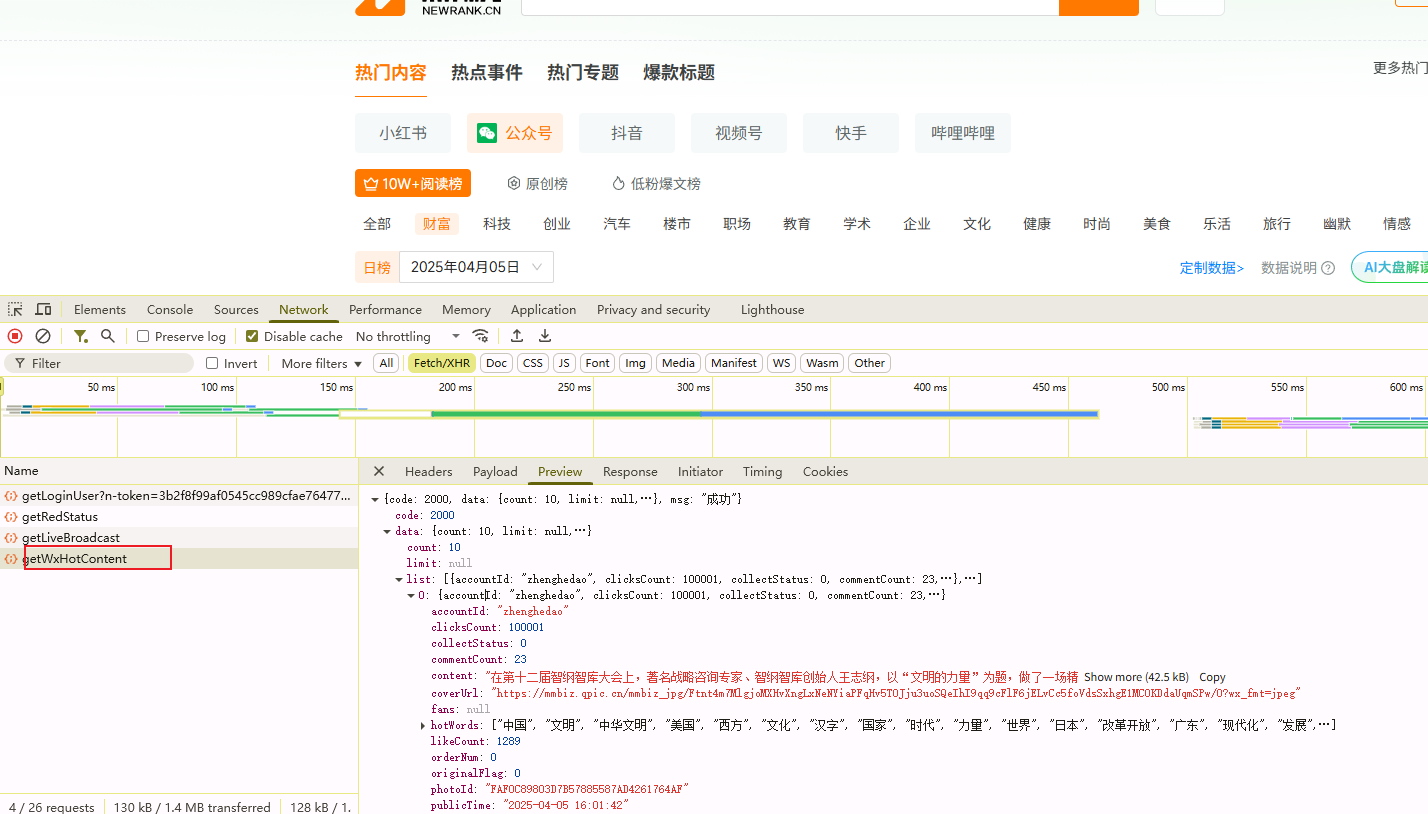Choose the 哔哩哔哩 platform button
Viewport: 1428px width, 814px height.
click(963, 133)
